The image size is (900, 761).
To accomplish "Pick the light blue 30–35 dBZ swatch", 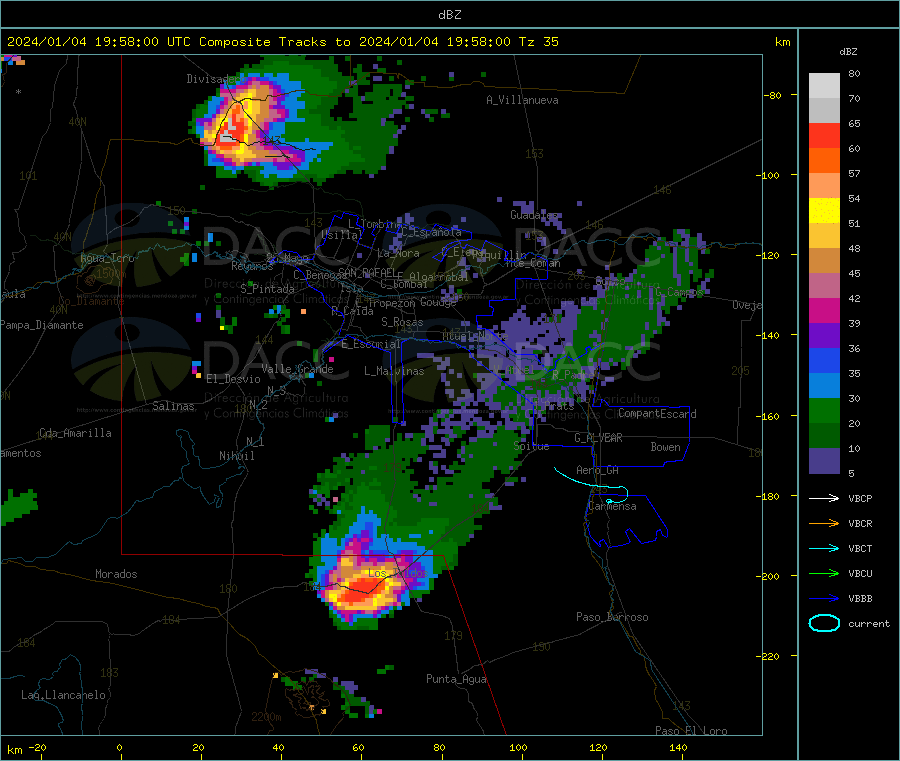I will coord(824,386).
